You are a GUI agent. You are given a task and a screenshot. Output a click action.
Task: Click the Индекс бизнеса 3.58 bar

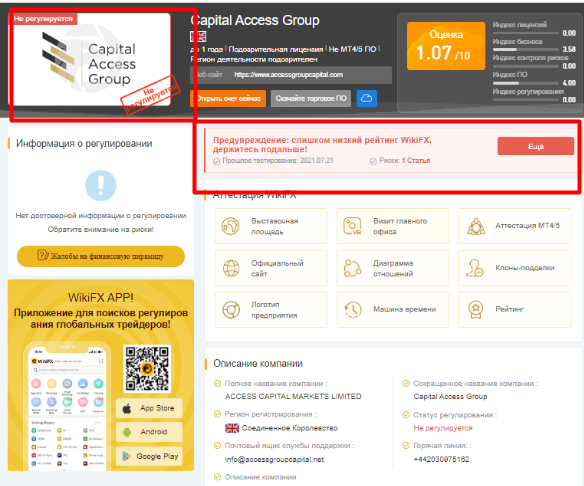pyautogui.click(x=526, y=50)
